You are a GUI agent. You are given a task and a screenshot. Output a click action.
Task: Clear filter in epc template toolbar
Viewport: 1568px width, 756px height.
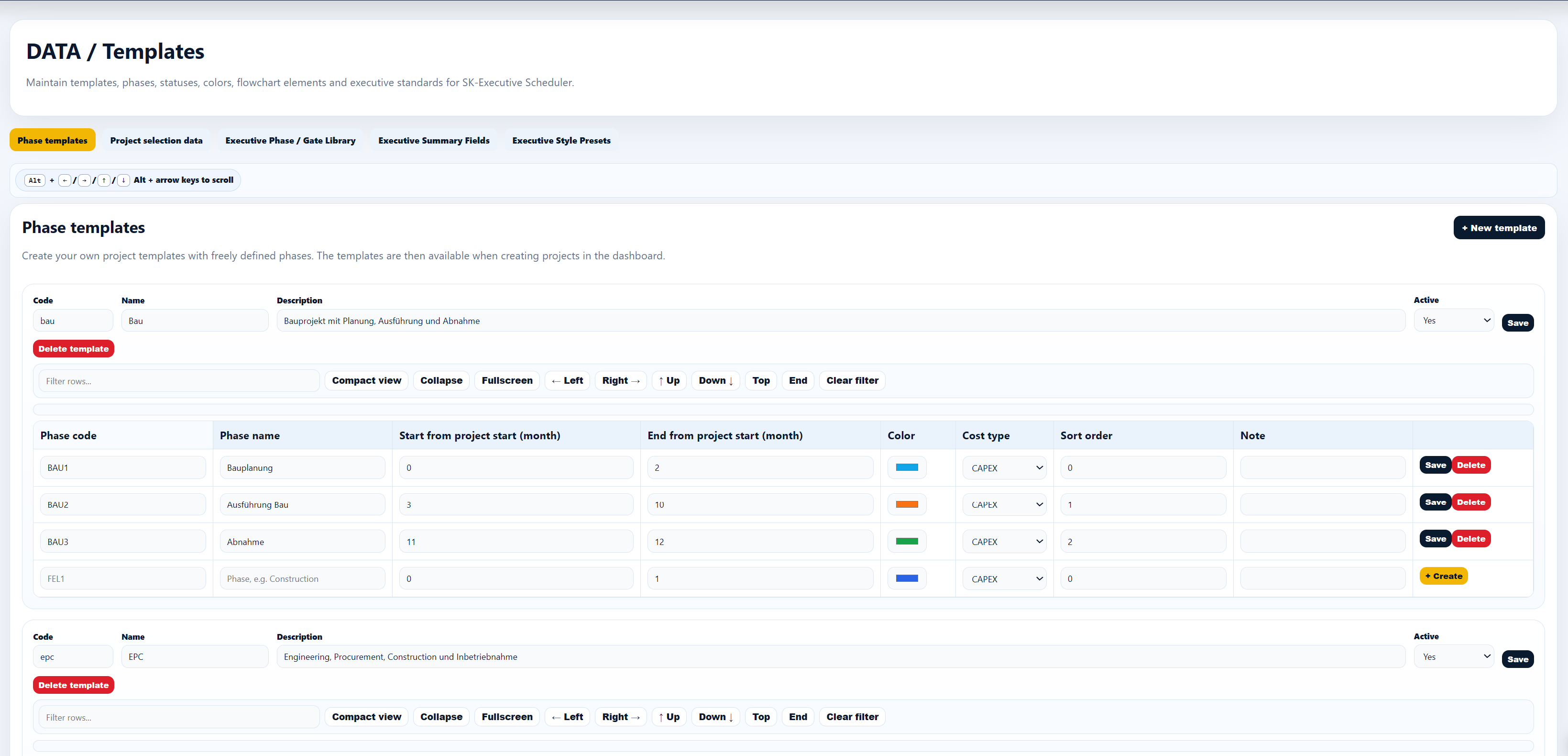(852, 716)
